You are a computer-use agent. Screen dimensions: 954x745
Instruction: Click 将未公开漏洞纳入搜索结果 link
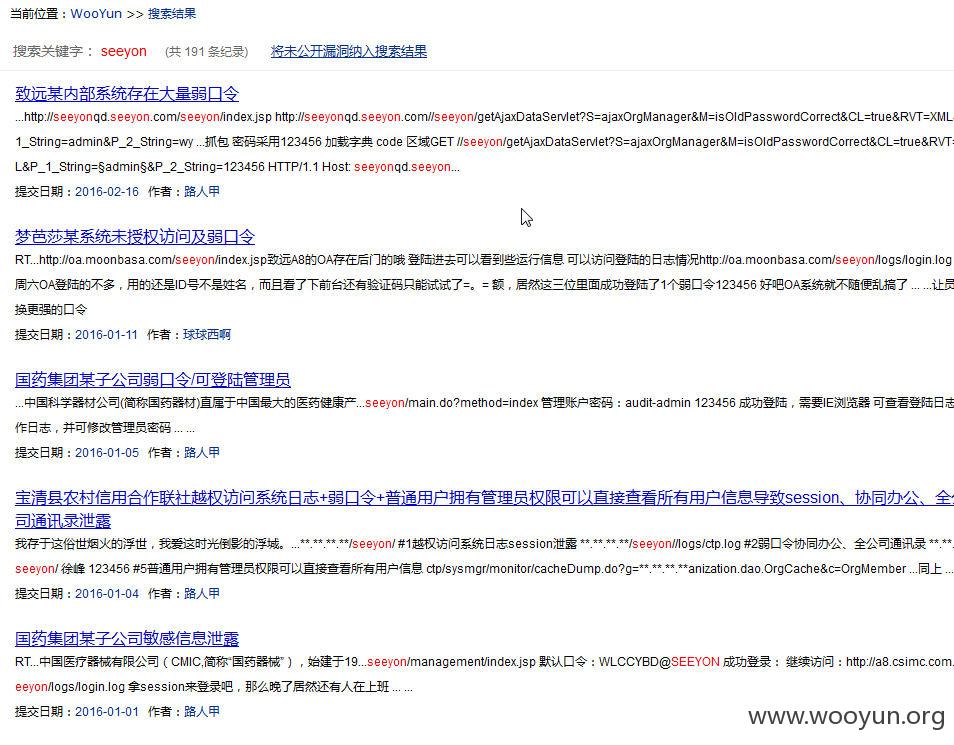[x=349, y=51]
